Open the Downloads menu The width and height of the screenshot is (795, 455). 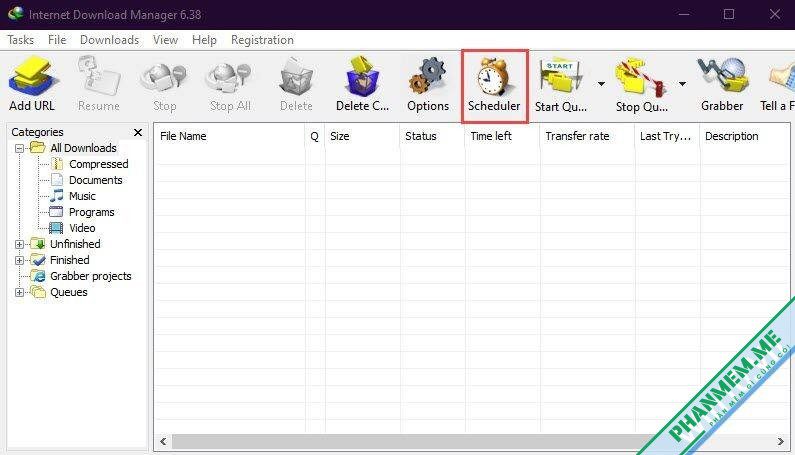click(110, 40)
